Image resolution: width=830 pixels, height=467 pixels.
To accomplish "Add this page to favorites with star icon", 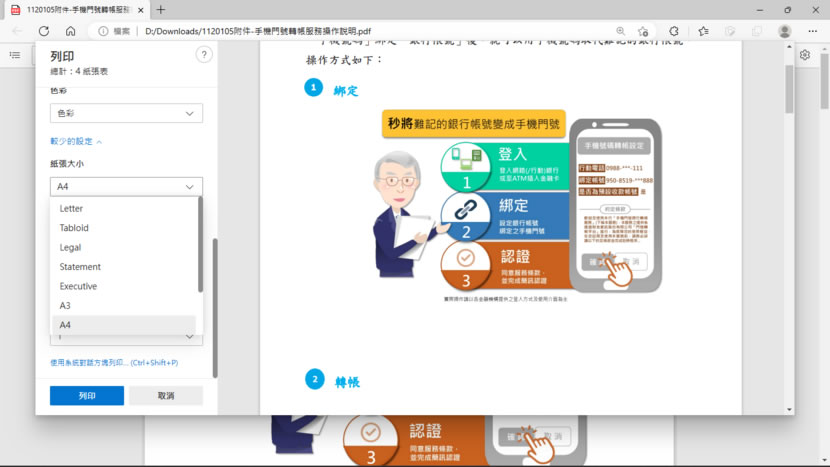I will pyautogui.click(x=645, y=31).
